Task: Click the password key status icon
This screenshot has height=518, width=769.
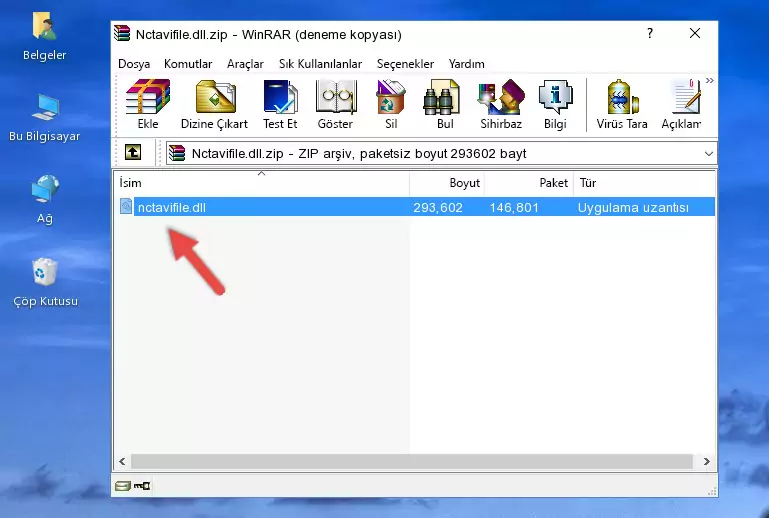Action: click(x=142, y=486)
